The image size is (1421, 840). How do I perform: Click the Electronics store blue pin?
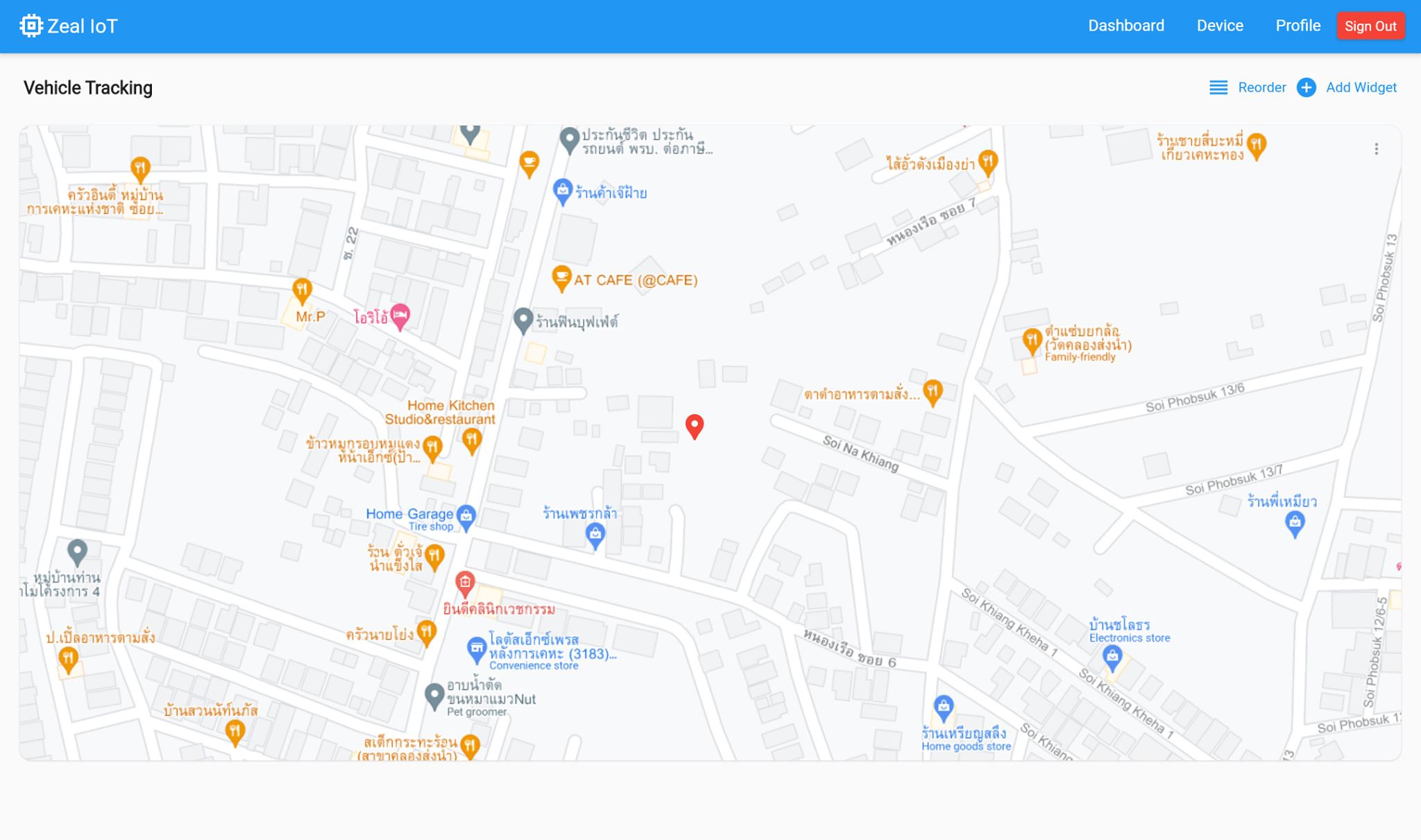1112,656
